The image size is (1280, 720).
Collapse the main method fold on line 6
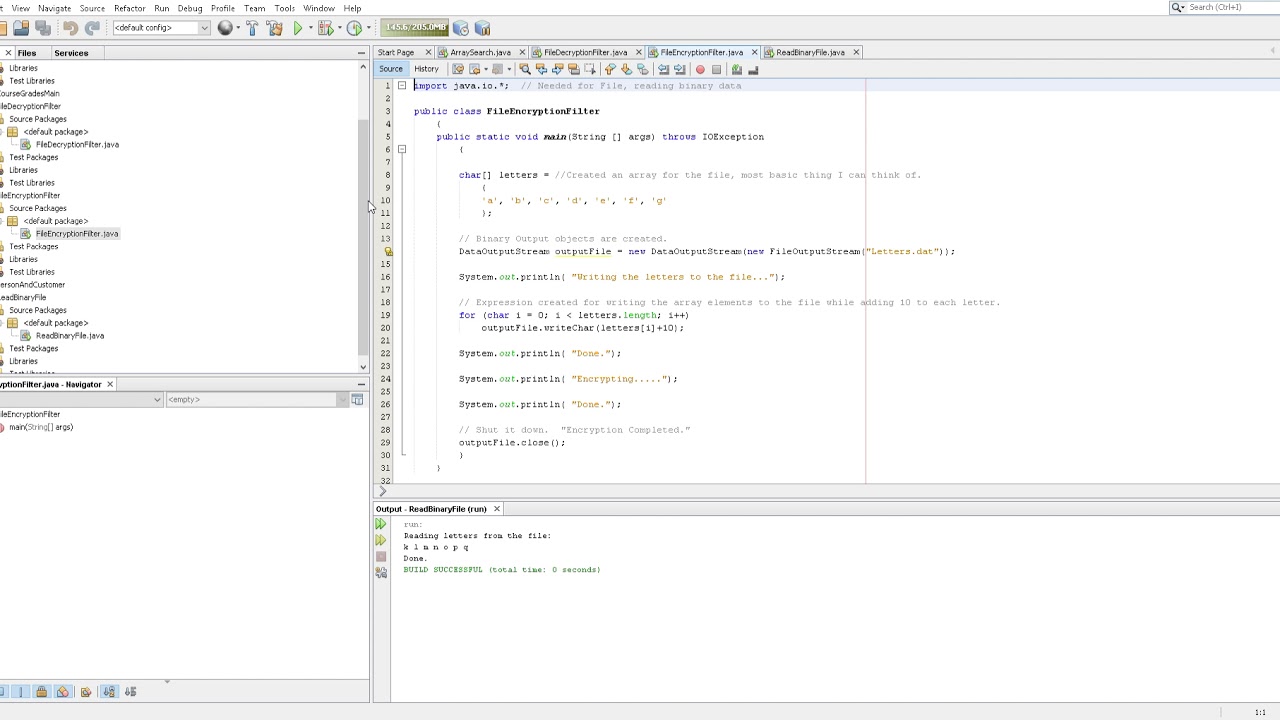[x=402, y=149]
